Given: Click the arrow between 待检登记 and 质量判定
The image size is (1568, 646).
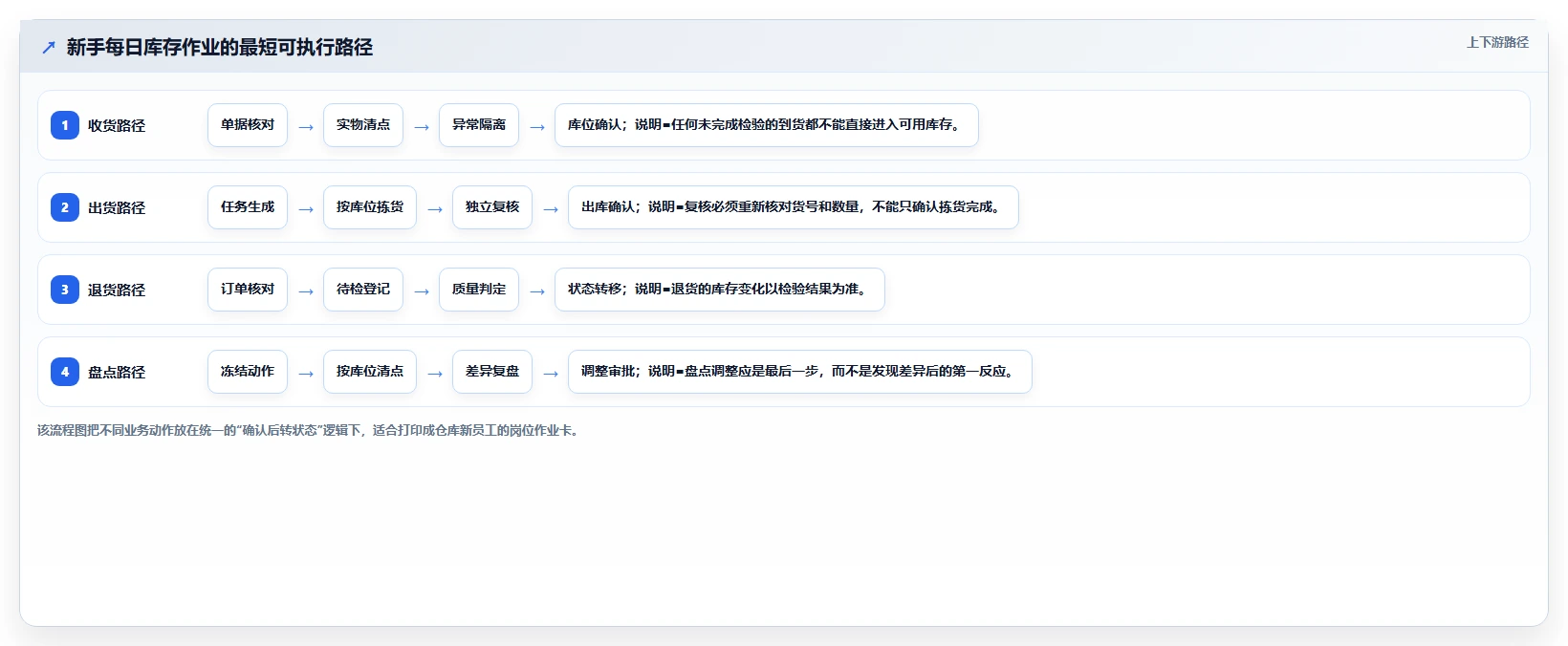Looking at the screenshot, I should [422, 291].
